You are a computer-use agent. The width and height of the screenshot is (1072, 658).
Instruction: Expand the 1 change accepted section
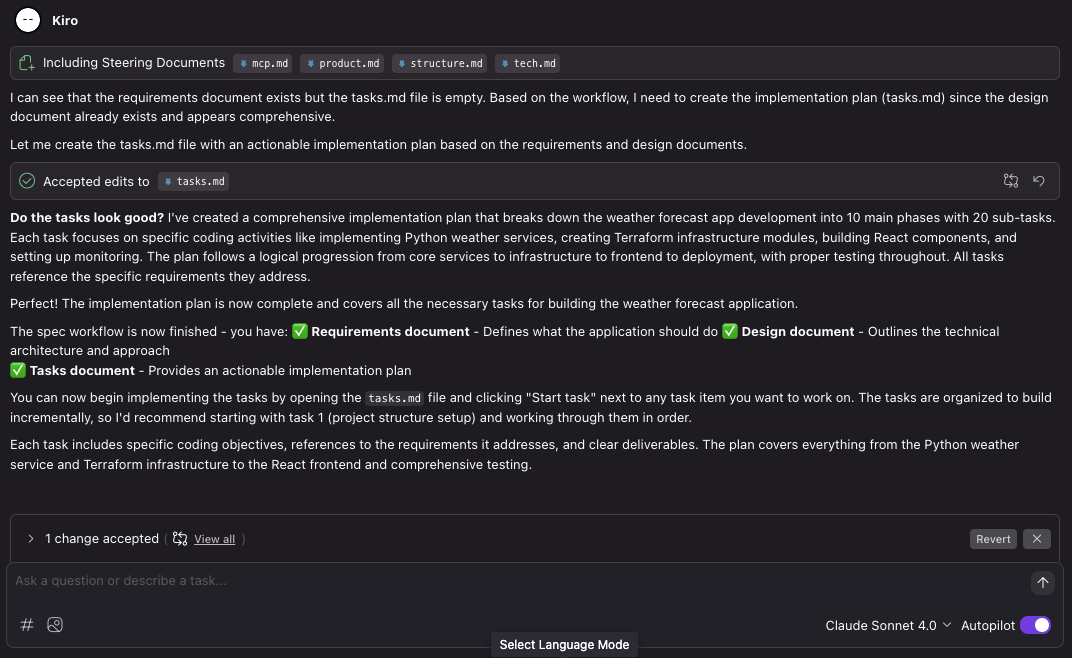[29, 538]
